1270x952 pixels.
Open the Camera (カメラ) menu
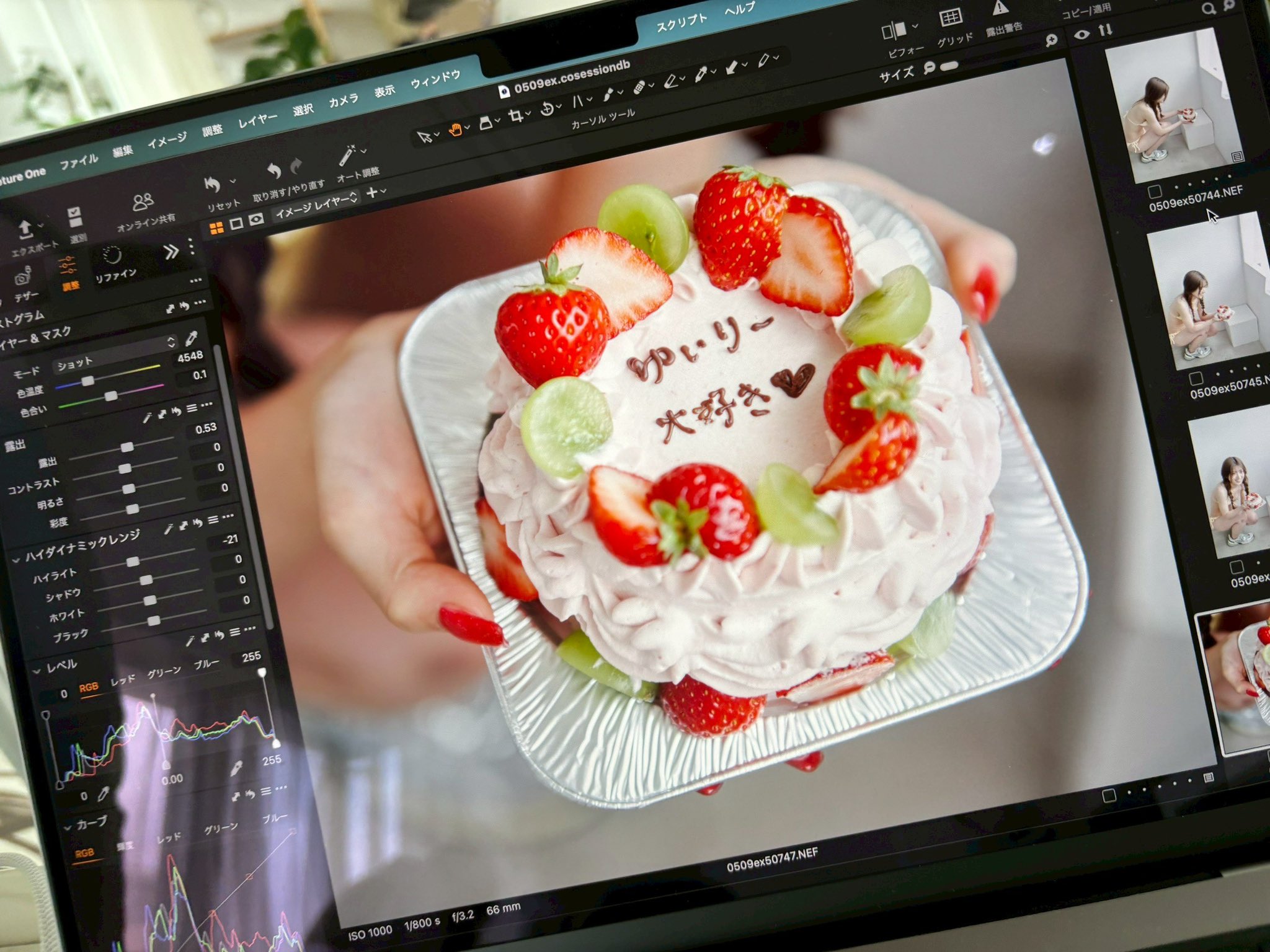pos(343,100)
